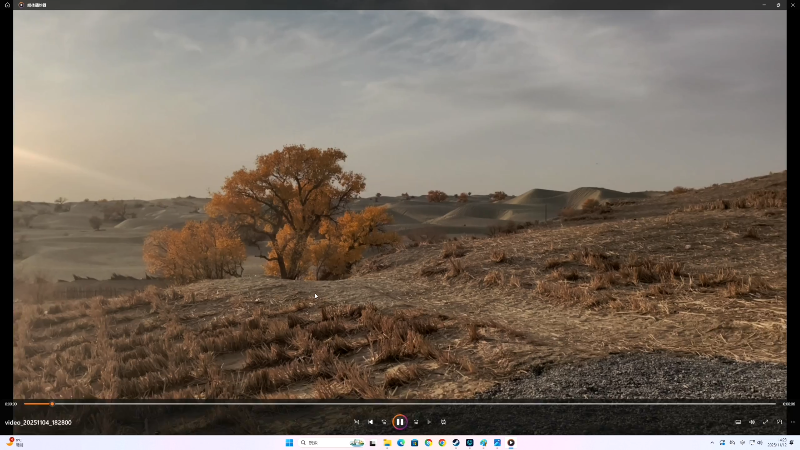Enter full screen mode
Viewport: 800px width, 450px height.
point(765,422)
